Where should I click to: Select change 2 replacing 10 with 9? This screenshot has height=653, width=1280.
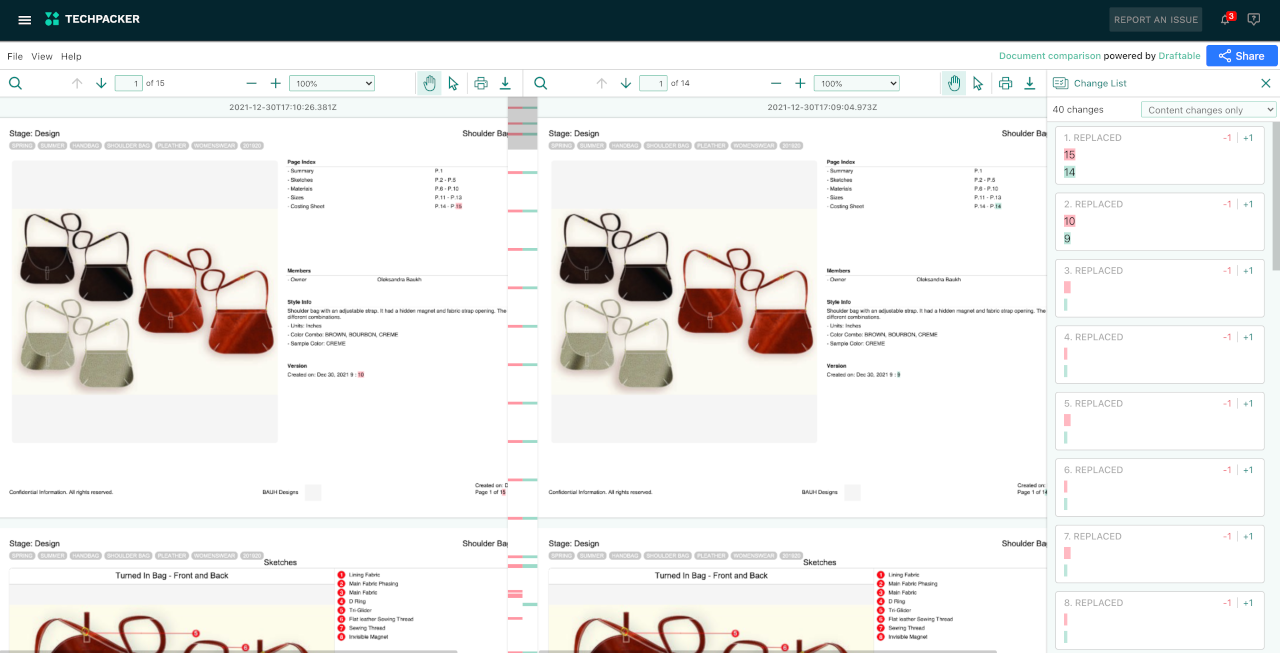(1160, 221)
